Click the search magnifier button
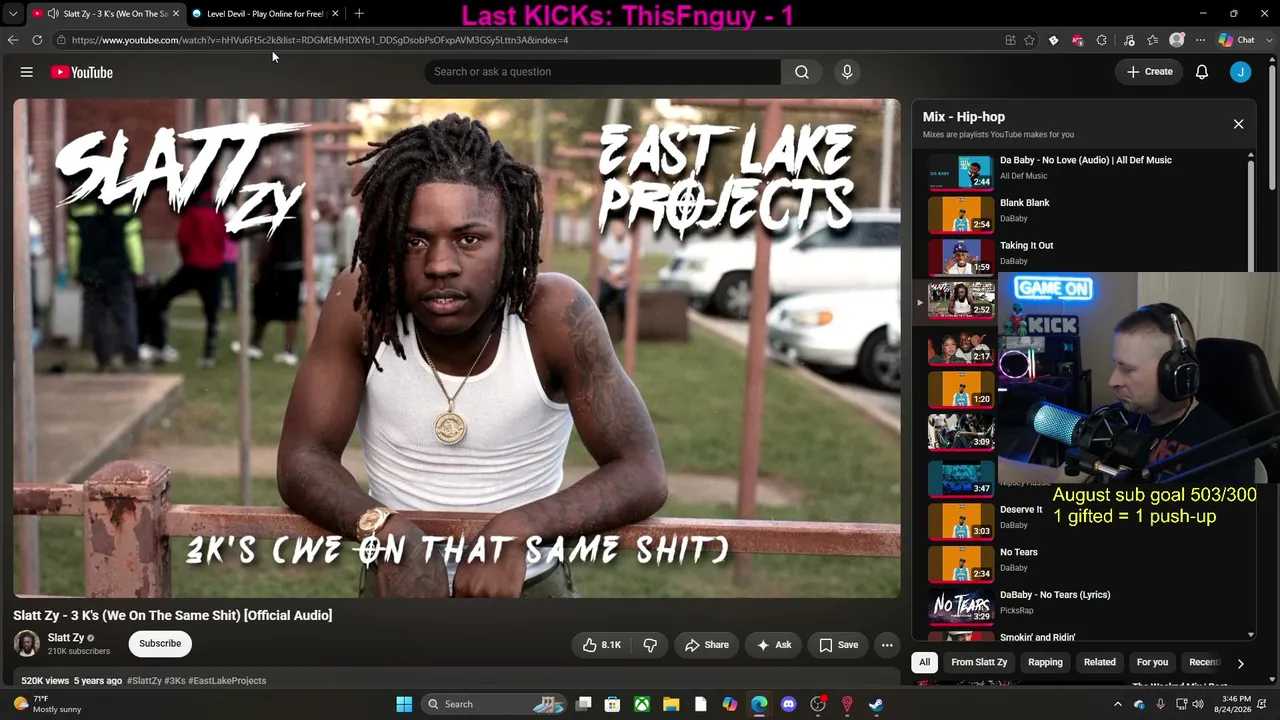This screenshot has width=1280, height=720. pyautogui.click(x=802, y=72)
